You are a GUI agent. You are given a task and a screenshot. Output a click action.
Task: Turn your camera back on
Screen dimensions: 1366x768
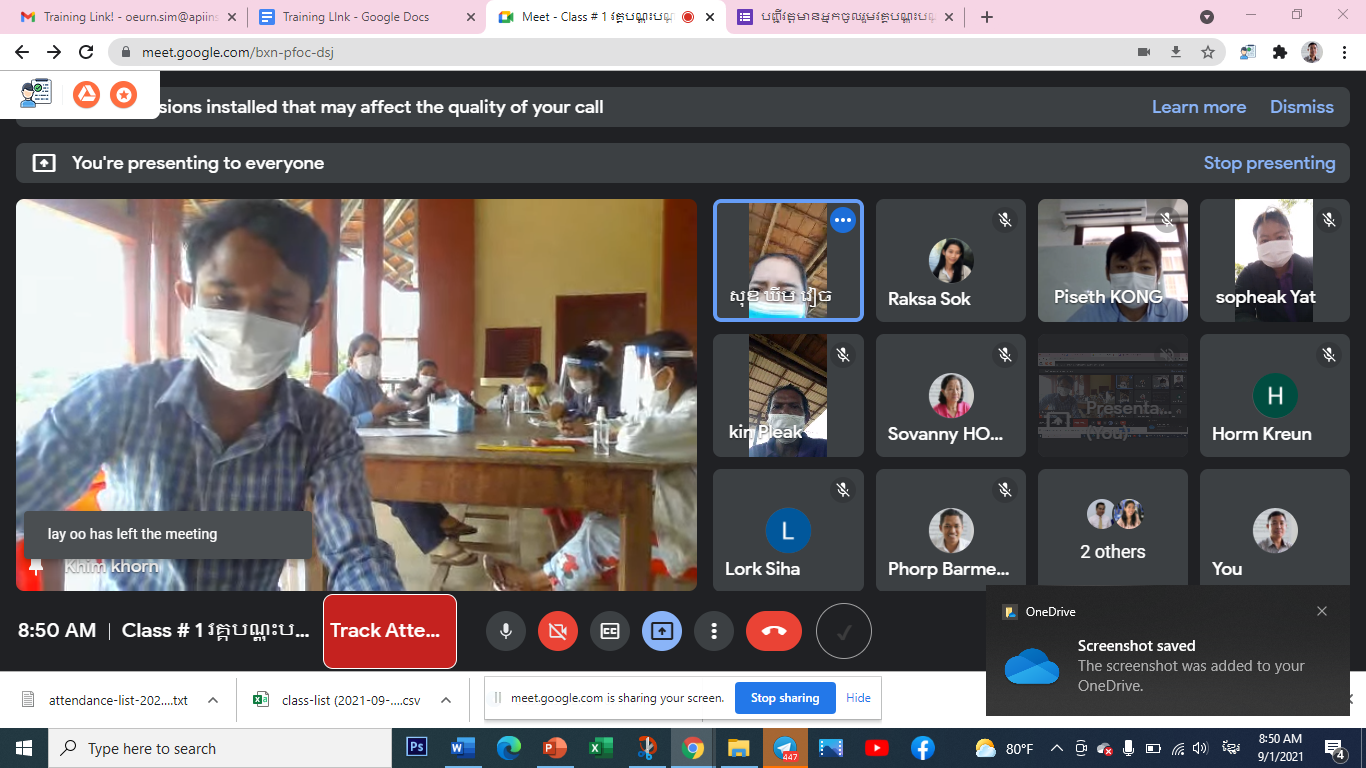558,631
